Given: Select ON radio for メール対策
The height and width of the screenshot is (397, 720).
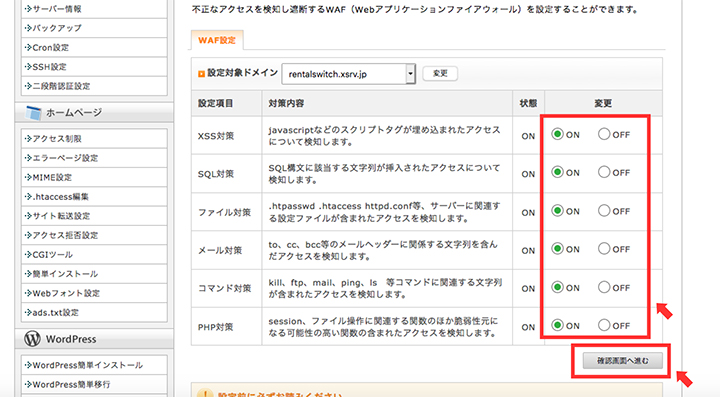Looking at the screenshot, I should click(x=557, y=249).
